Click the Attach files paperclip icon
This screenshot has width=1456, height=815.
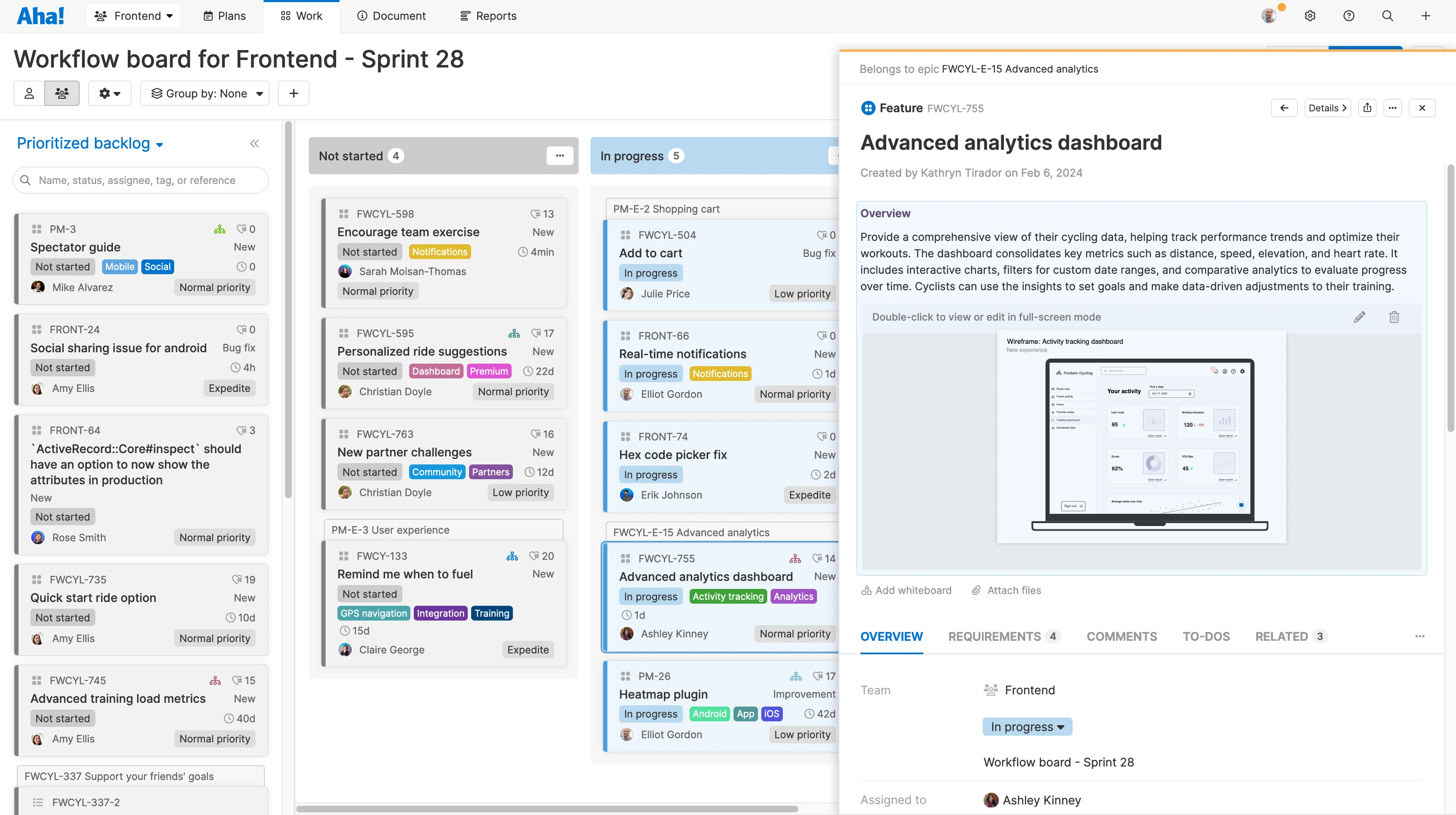976,590
